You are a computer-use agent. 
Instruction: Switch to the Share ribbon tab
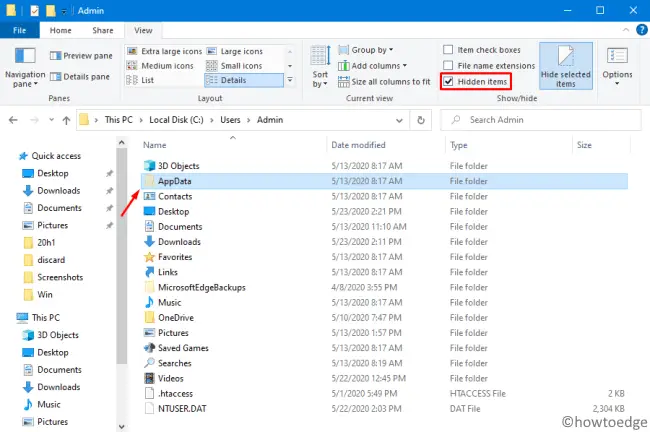coord(103,30)
